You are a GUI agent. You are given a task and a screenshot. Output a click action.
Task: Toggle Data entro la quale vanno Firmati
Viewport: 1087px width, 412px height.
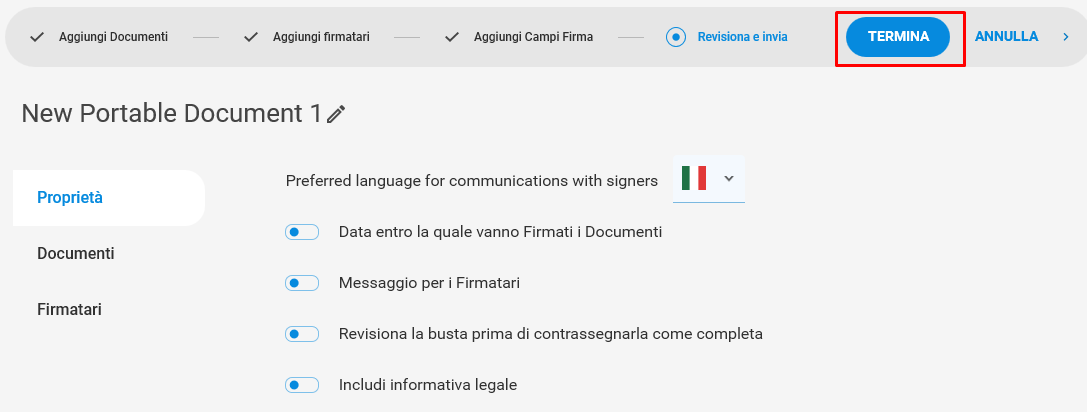[x=302, y=232]
